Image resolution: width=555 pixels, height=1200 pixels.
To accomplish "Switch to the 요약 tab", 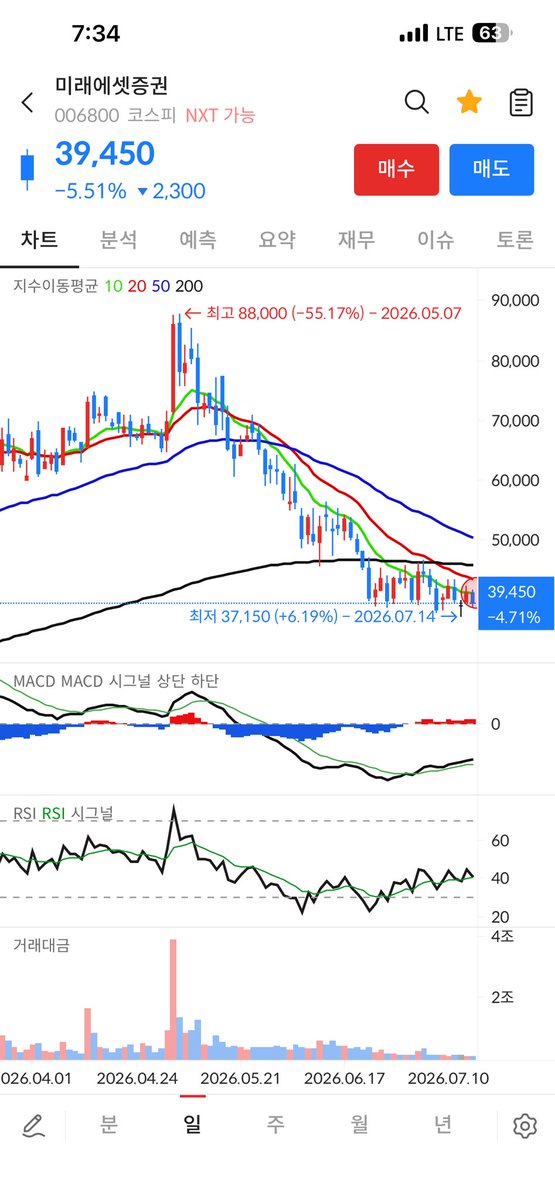I will [277, 240].
